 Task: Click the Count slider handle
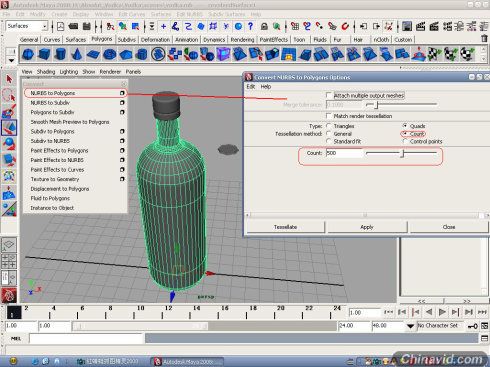click(x=402, y=153)
